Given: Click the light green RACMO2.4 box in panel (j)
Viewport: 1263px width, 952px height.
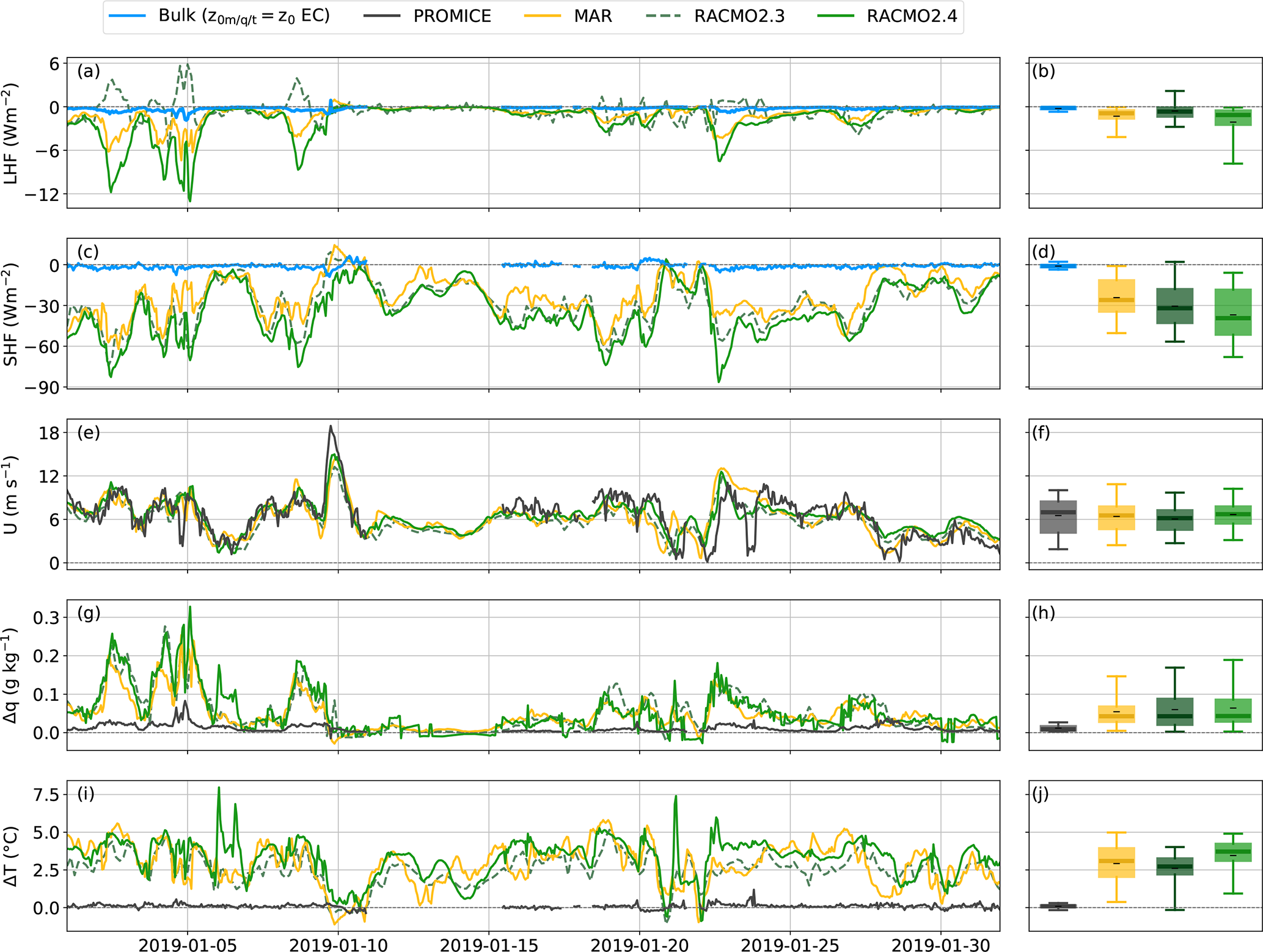Looking at the screenshot, I should (1233, 852).
